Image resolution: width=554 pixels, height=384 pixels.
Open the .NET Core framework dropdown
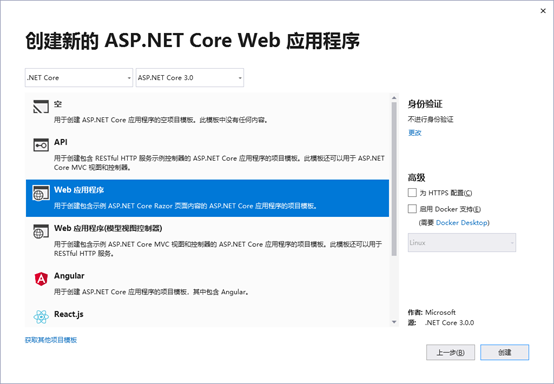point(79,78)
